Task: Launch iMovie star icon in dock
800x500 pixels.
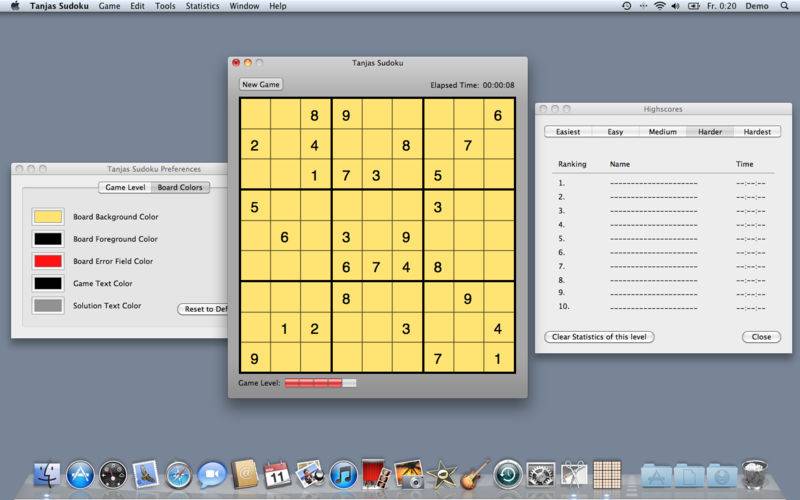Action: point(441,474)
